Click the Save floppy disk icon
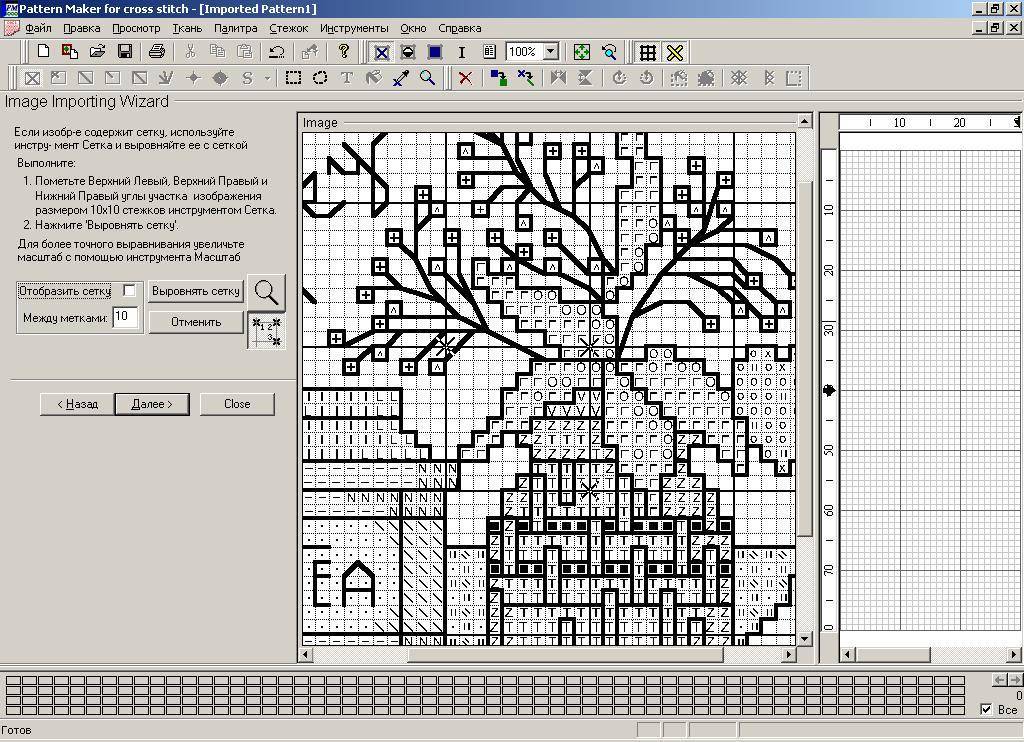 point(124,52)
